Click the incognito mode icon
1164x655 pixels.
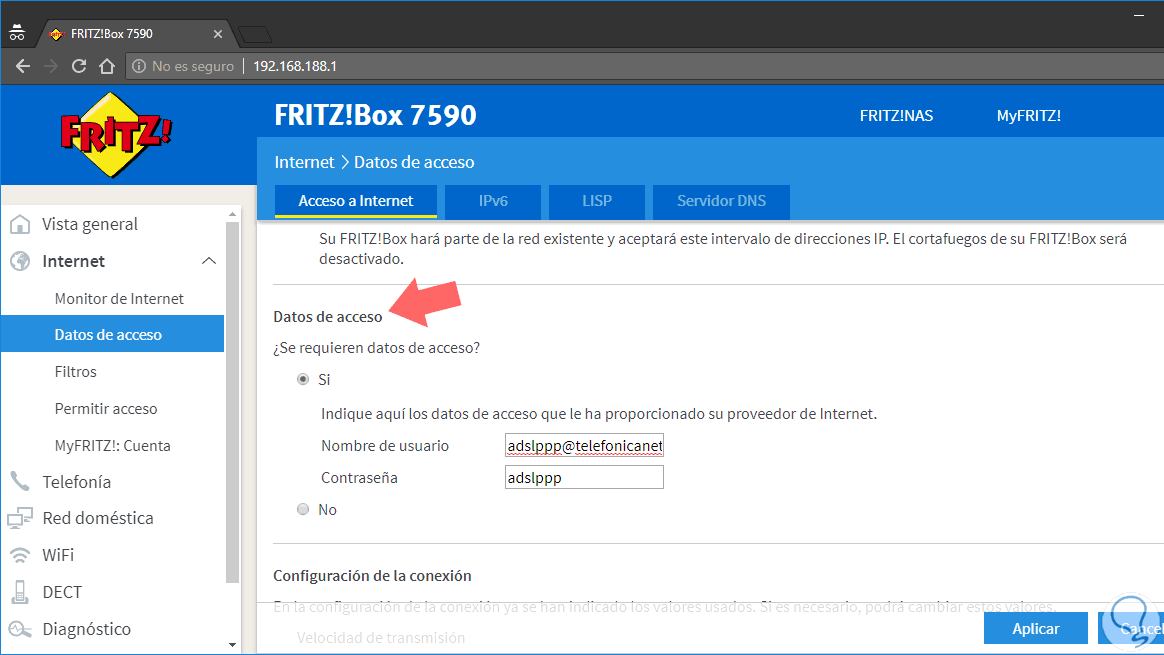tap(17, 33)
